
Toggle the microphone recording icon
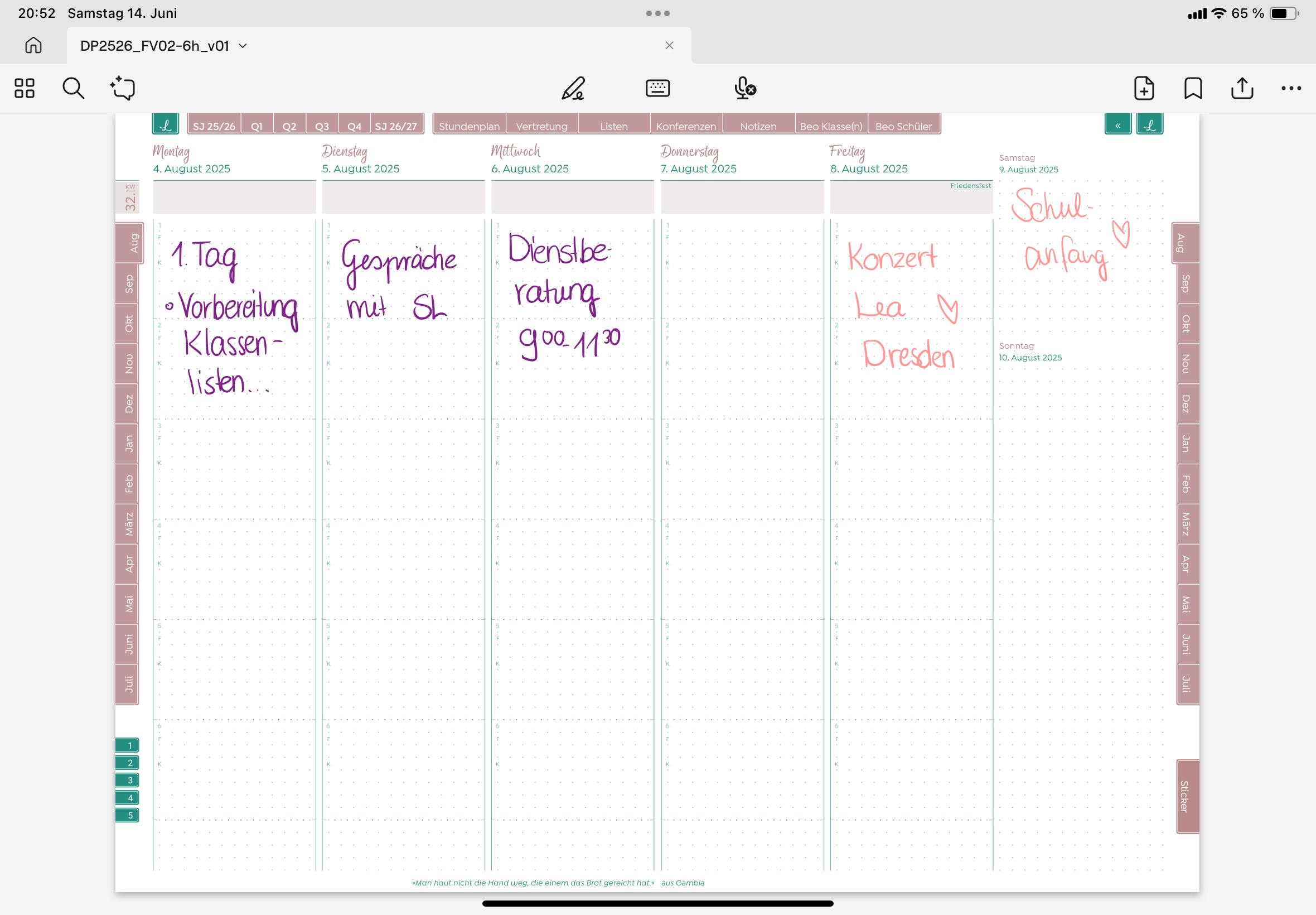click(744, 88)
